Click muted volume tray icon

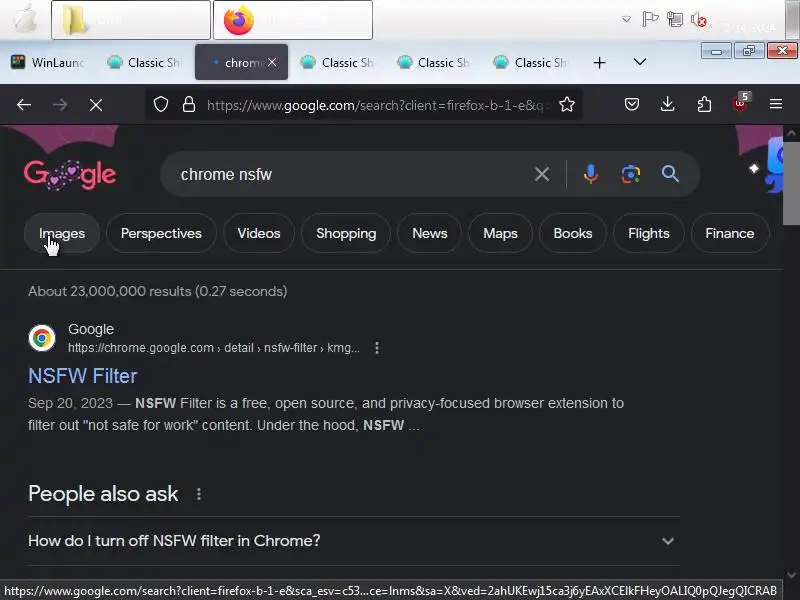(x=699, y=20)
